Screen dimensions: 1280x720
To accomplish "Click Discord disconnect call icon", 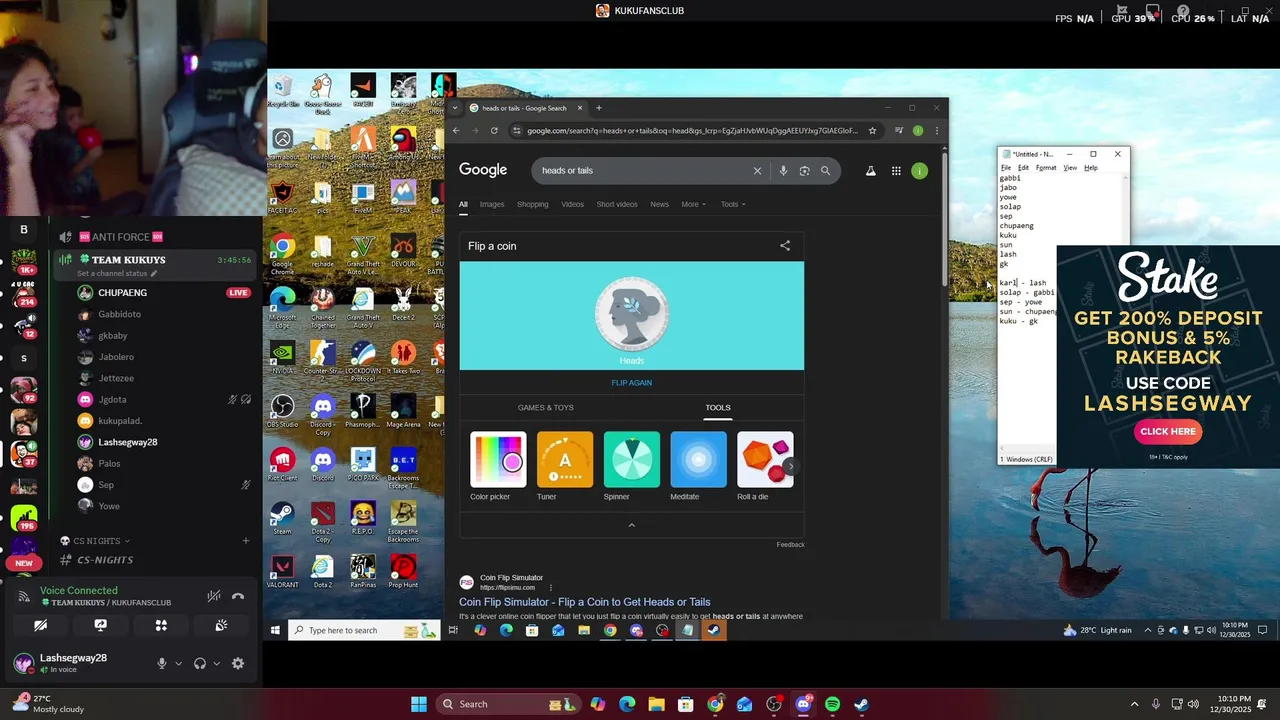I will click(x=238, y=596).
